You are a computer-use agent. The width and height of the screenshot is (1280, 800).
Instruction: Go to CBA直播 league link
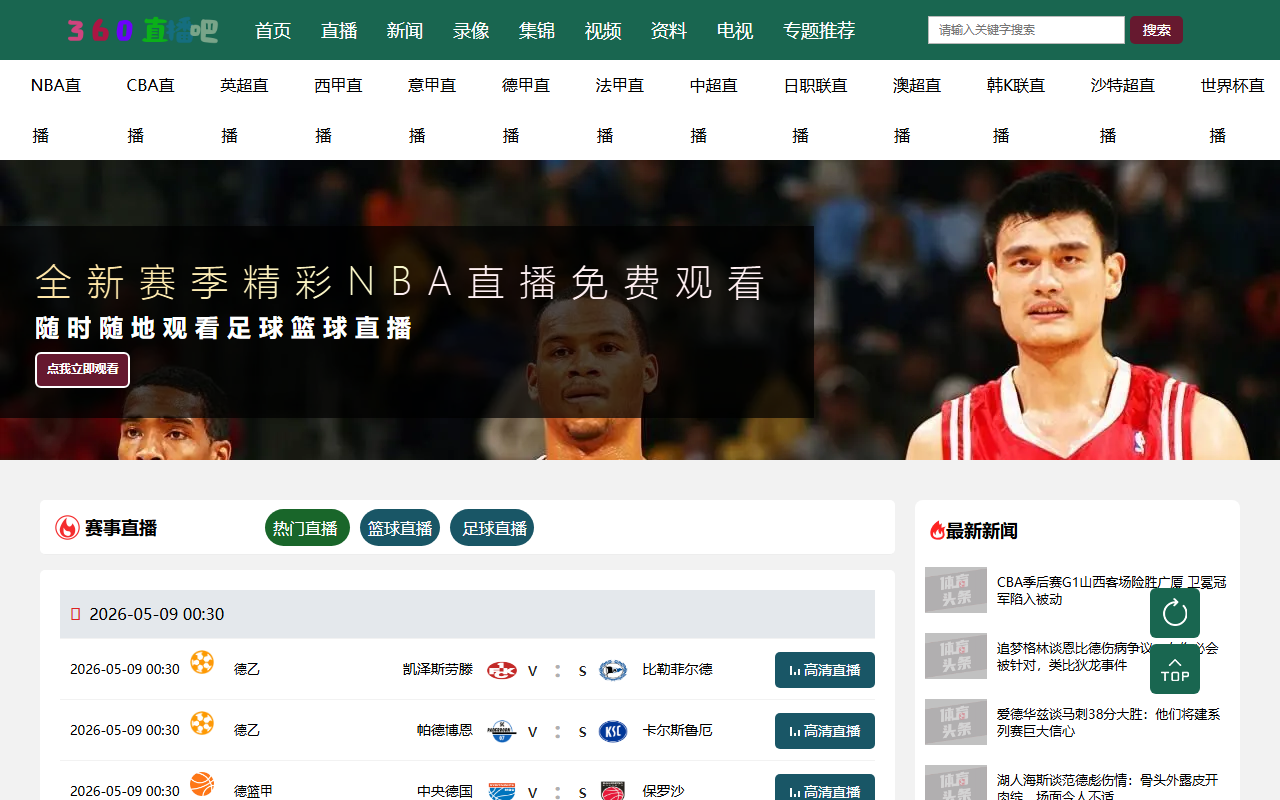[x=151, y=110]
